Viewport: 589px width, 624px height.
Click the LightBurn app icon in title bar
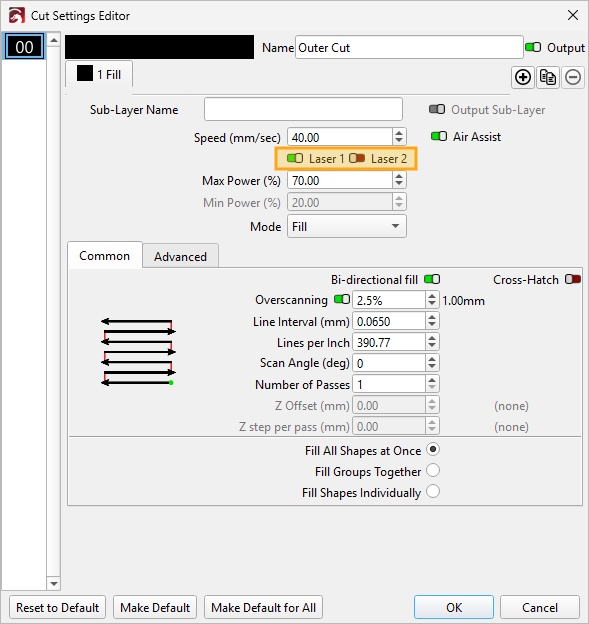17,16
